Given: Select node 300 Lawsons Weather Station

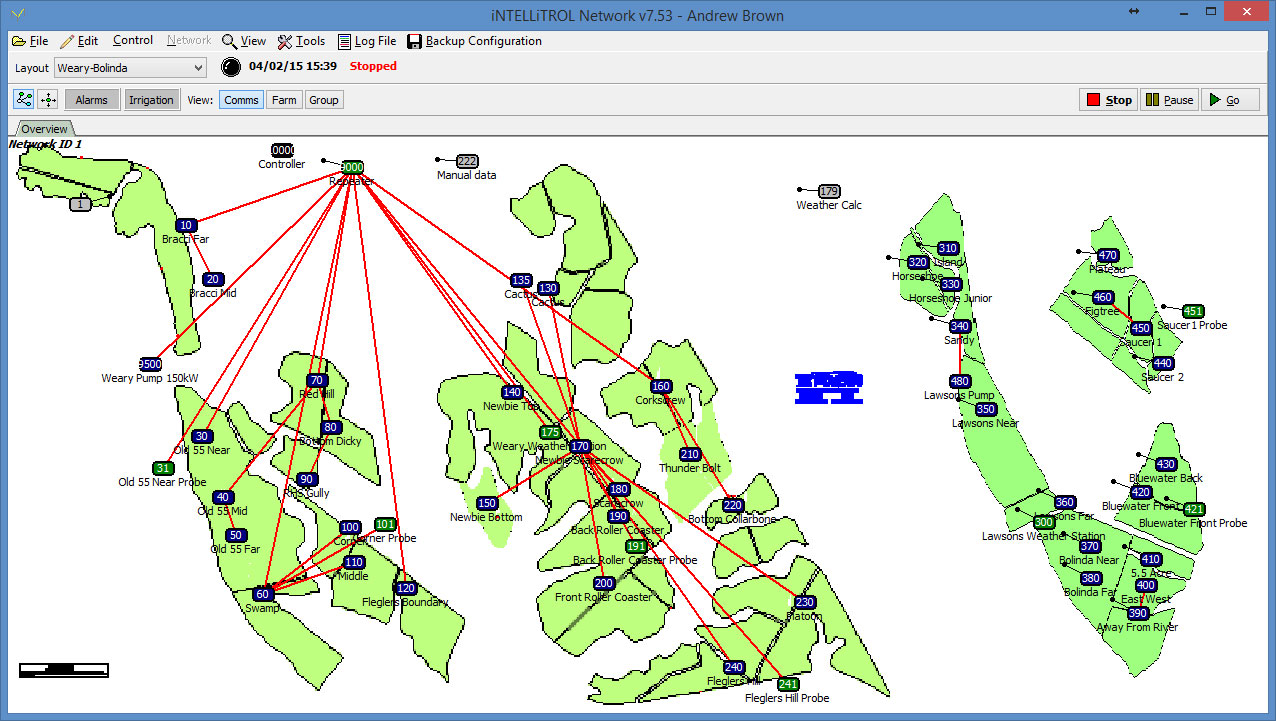Looking at the screenshot, I should click(x=1044, y=522).
